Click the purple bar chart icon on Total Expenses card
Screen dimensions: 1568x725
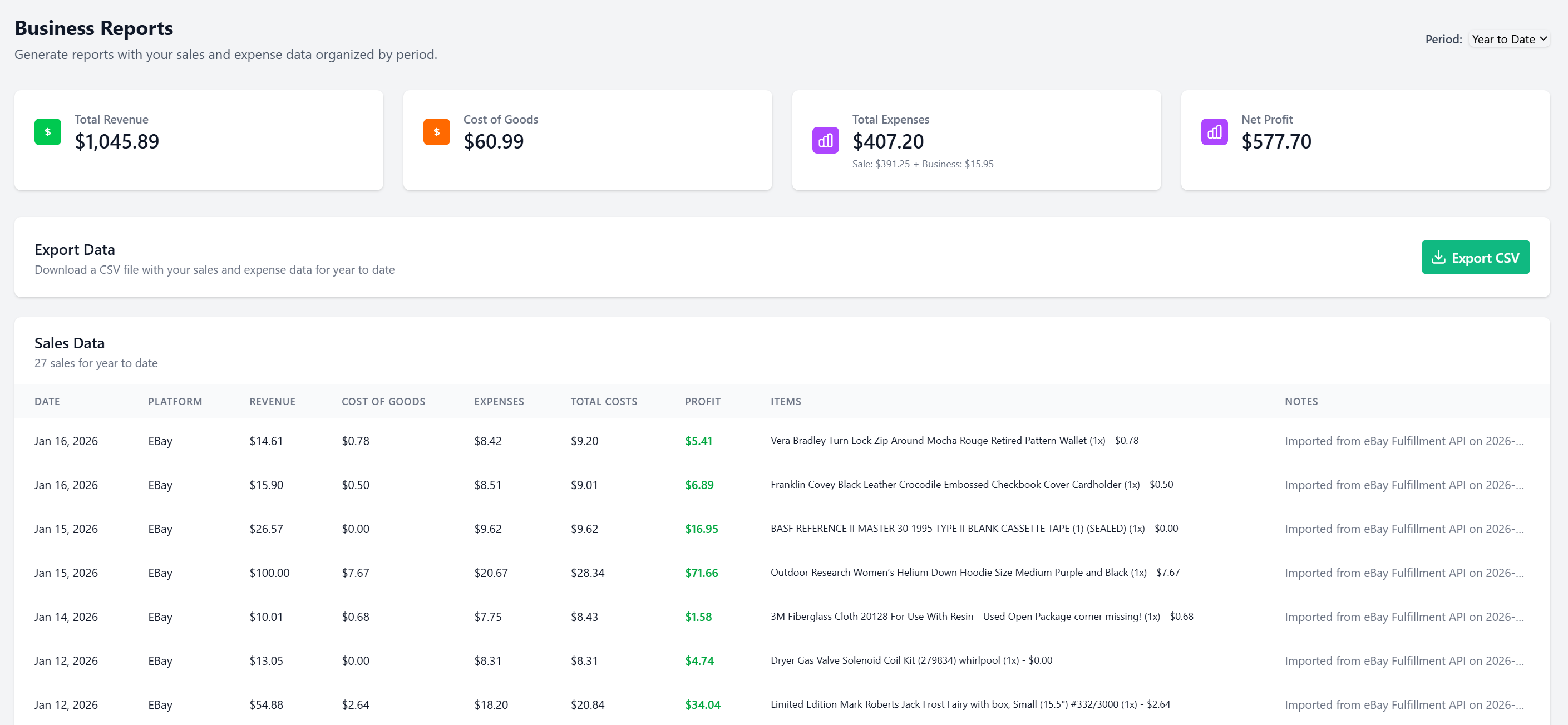point(825,140)
